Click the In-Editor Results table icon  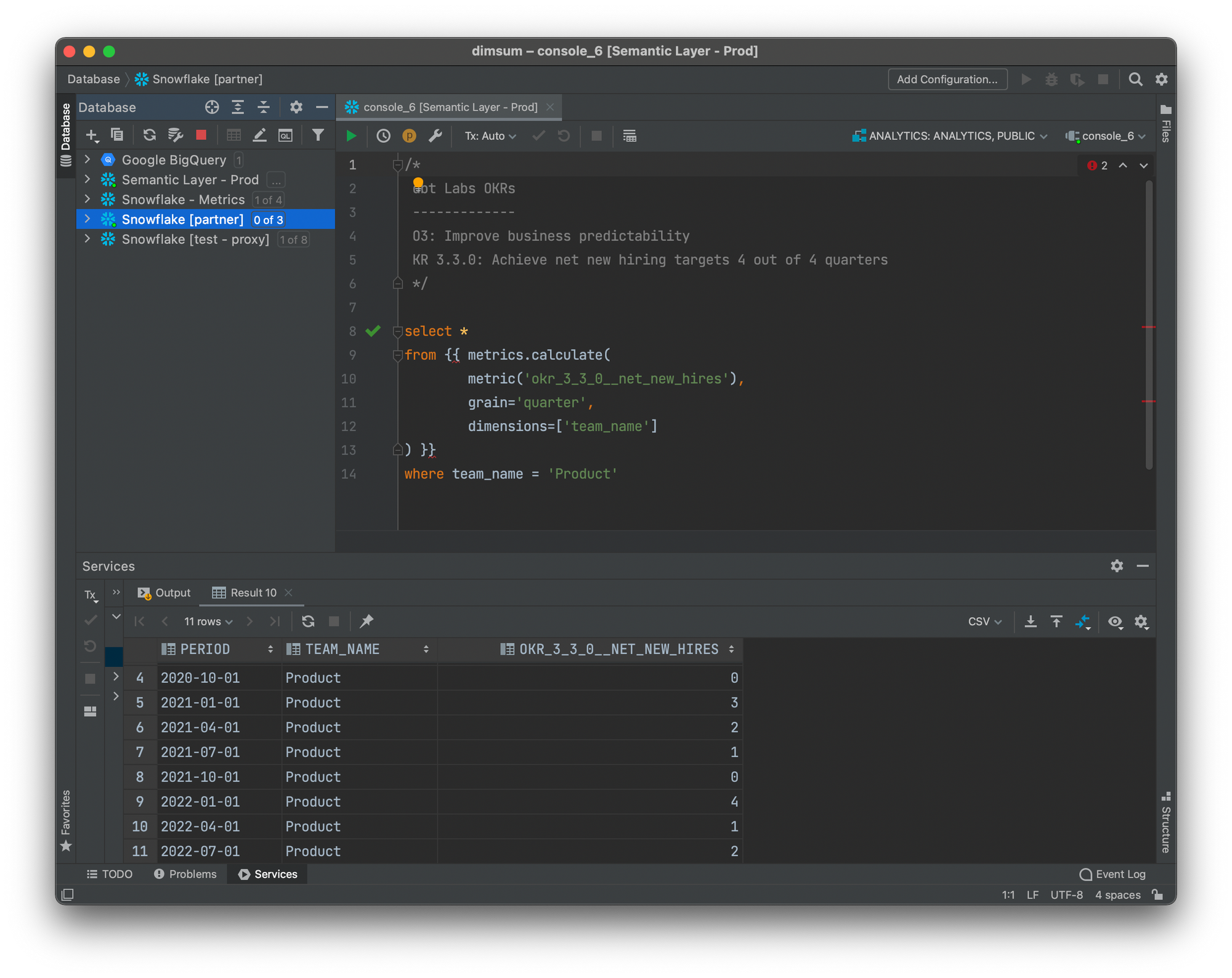(x=630, y=136)
